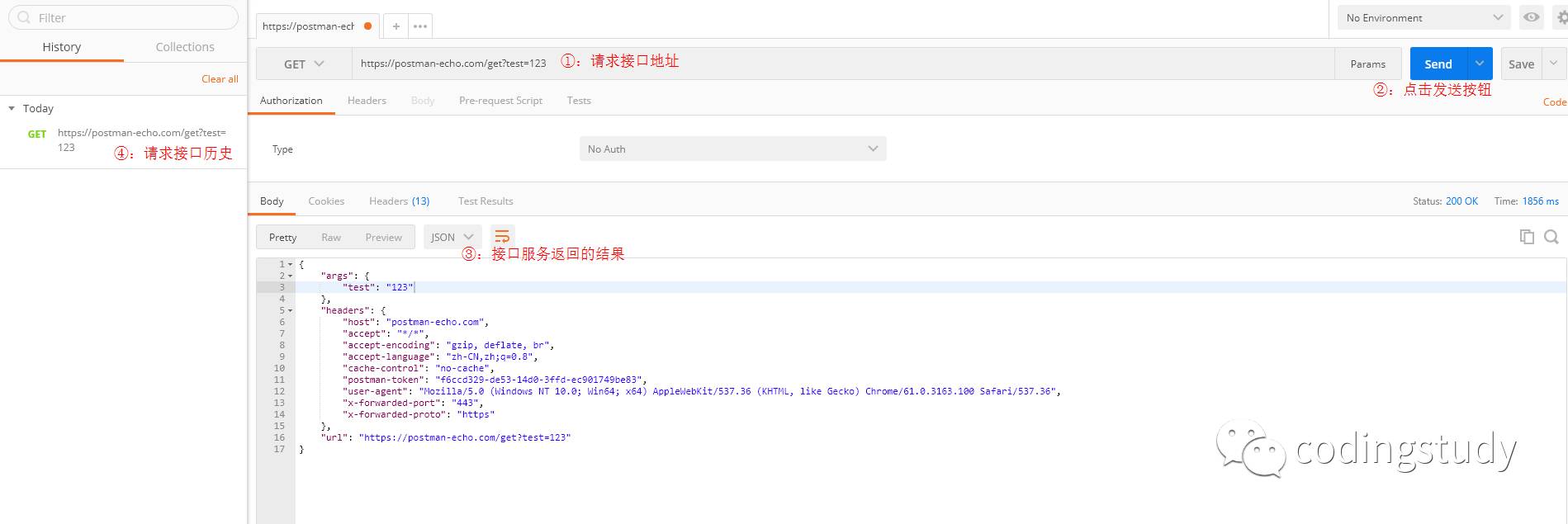Screen dimensions: 1568x524
Task: Select the Authorization tab
Action: tap(291, 101)
